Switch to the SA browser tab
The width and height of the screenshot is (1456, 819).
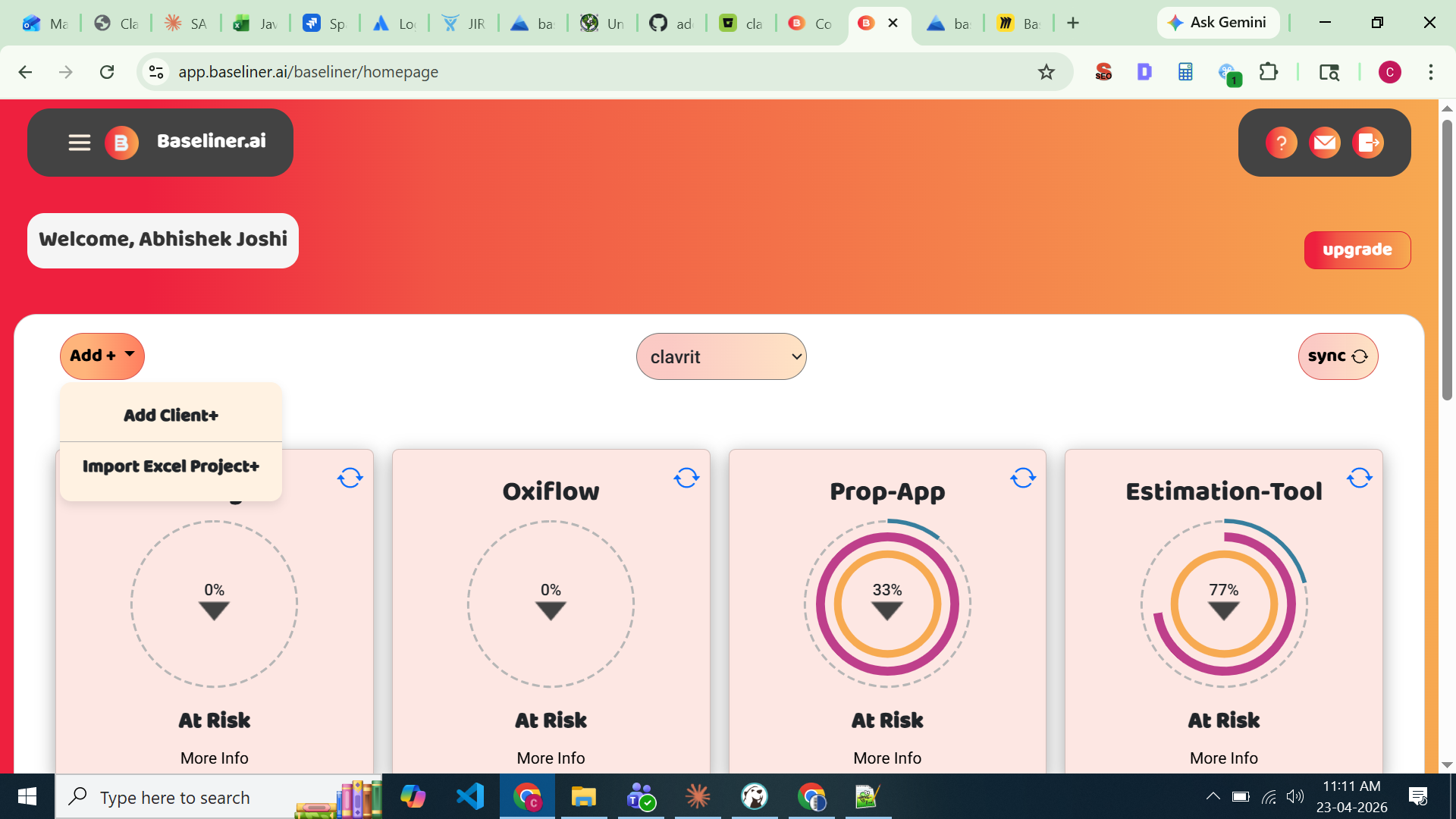pyautogui.click(x=186, y=24)
